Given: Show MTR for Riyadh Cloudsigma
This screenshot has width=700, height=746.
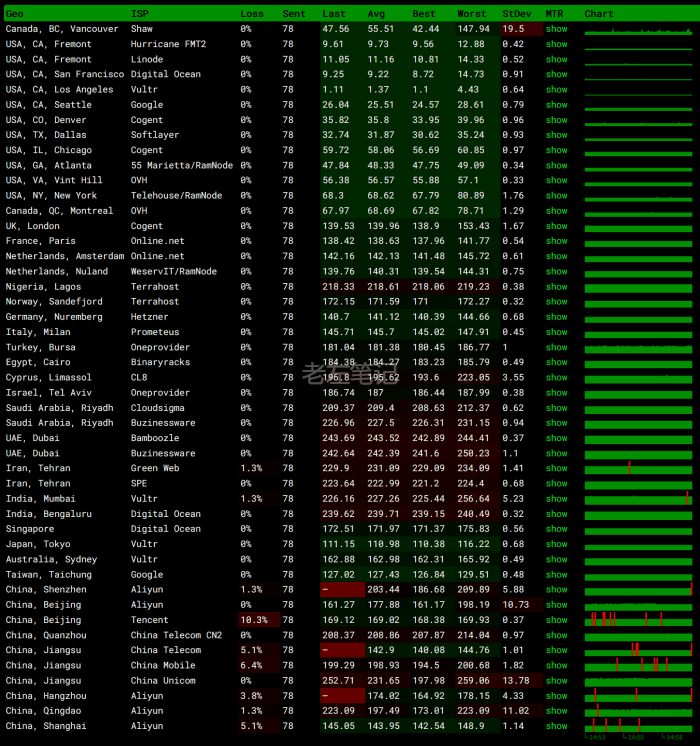Looking at the screenshot, I should pyautogui.click(x=556, y=408).
